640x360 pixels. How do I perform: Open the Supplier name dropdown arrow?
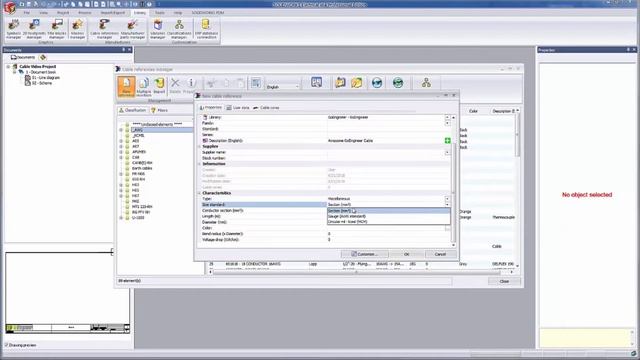(447, 152)
